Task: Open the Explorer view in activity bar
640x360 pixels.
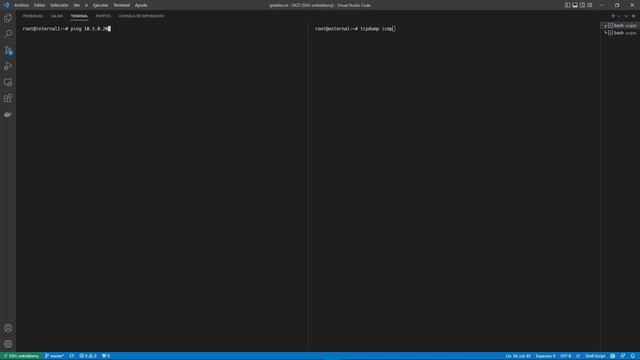Action: pyautogui.click(x=8, y=18)
